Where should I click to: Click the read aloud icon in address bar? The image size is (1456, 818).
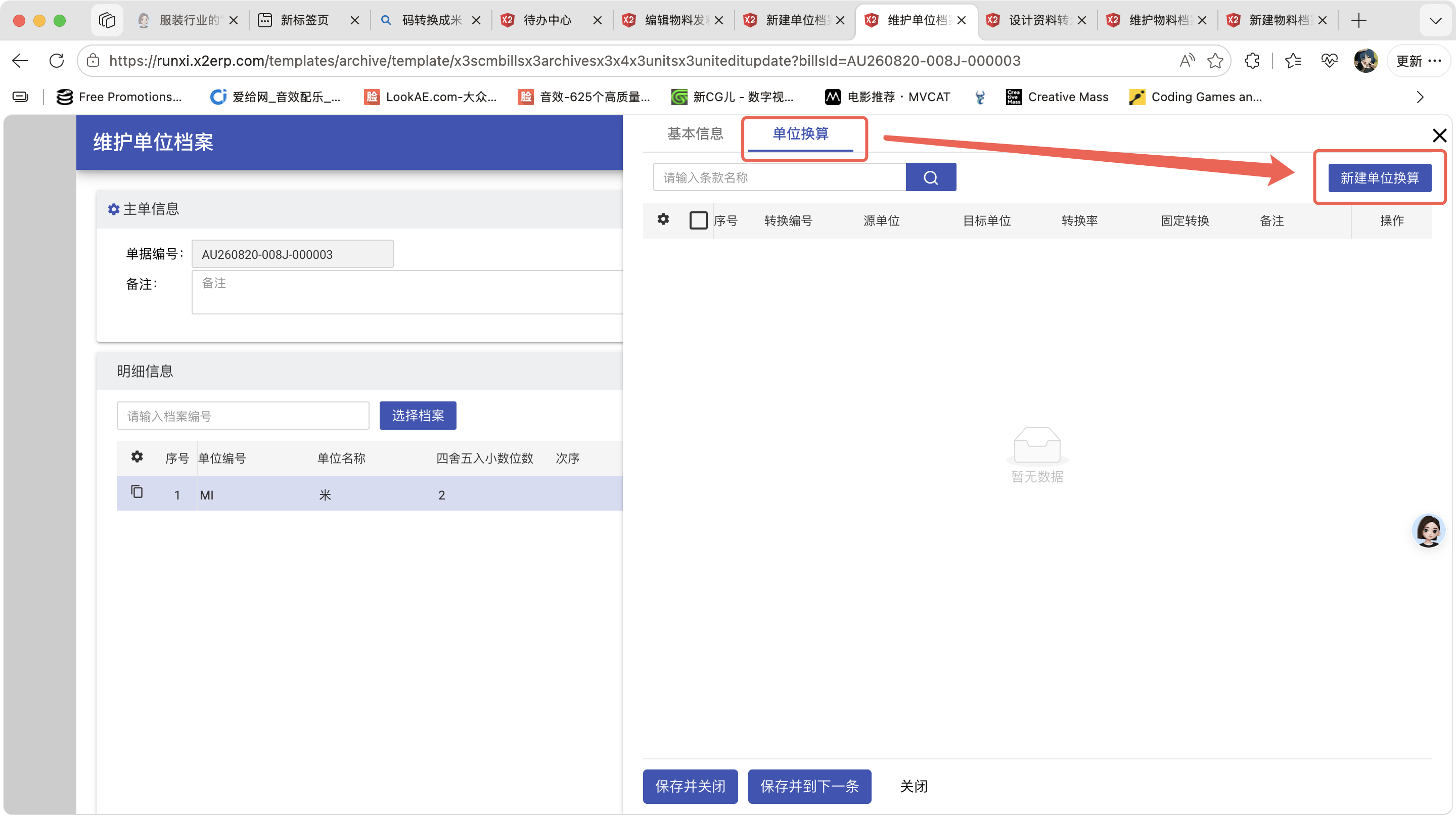point(1187,61)
